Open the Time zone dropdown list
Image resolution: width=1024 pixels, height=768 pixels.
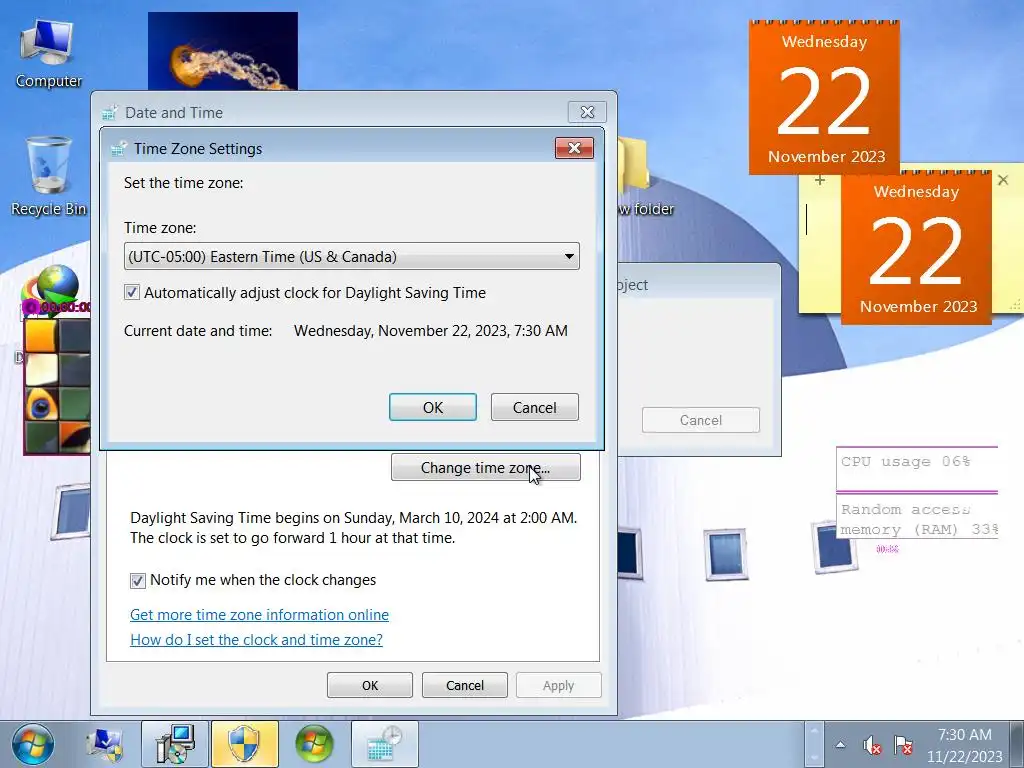[x=351, y=257]
